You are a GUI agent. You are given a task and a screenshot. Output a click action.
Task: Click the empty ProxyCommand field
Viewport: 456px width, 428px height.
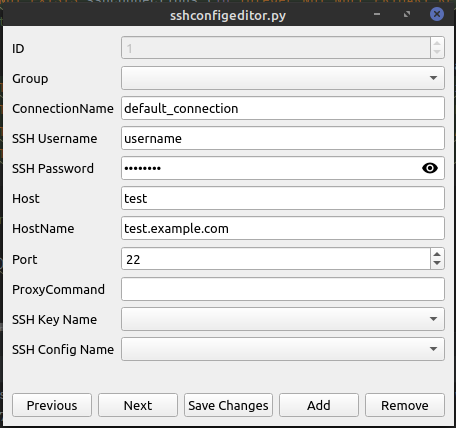(283, 289)
